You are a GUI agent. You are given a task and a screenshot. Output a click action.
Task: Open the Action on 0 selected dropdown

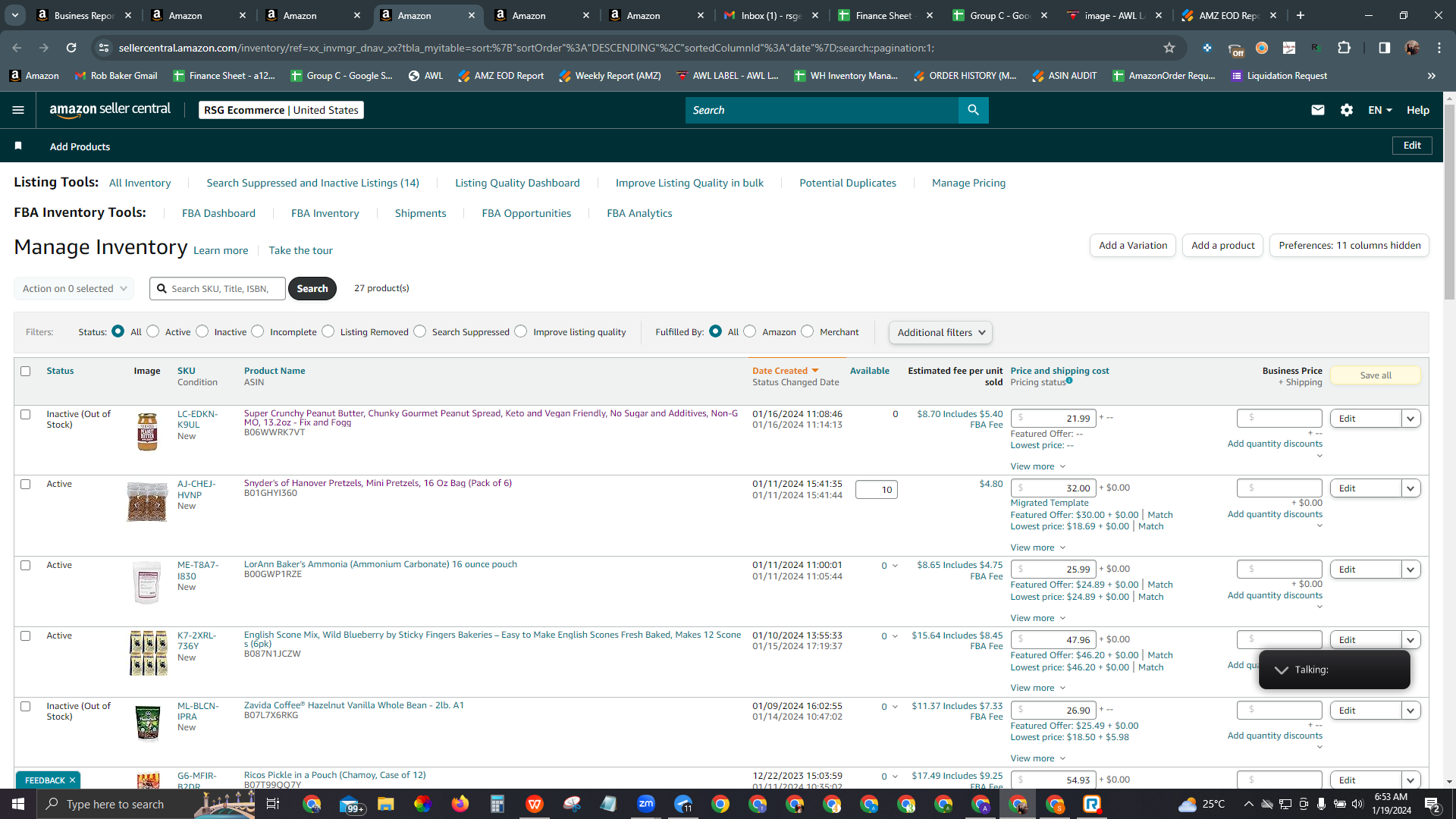[74, 288]
